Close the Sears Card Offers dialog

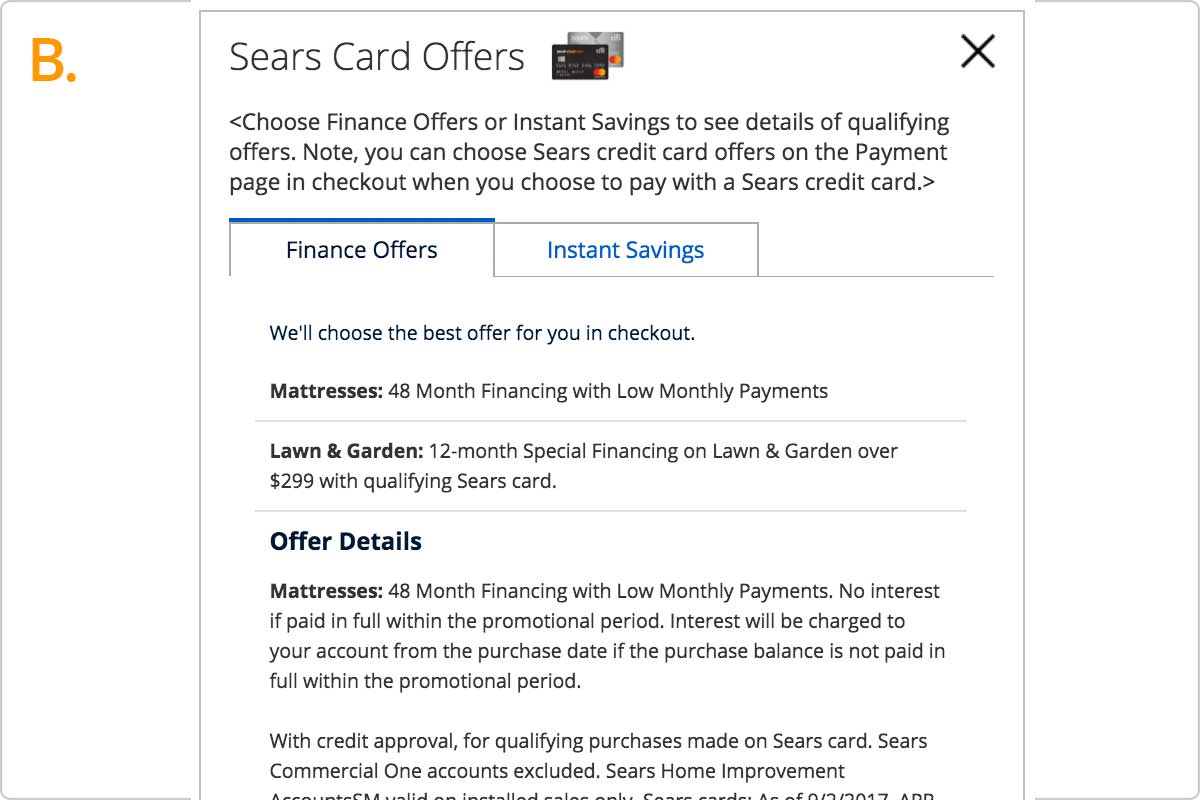pyautogui.click(x=977, y=51)
